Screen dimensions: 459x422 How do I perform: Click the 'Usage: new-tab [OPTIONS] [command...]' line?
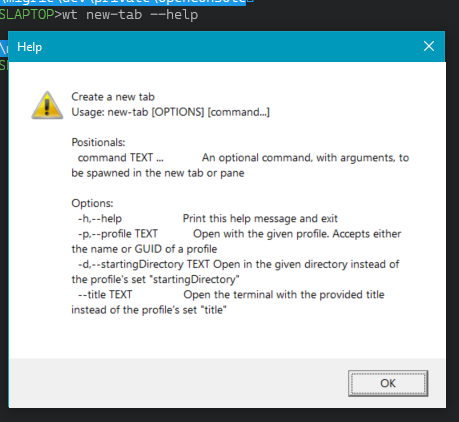click(x=171, y=112)
